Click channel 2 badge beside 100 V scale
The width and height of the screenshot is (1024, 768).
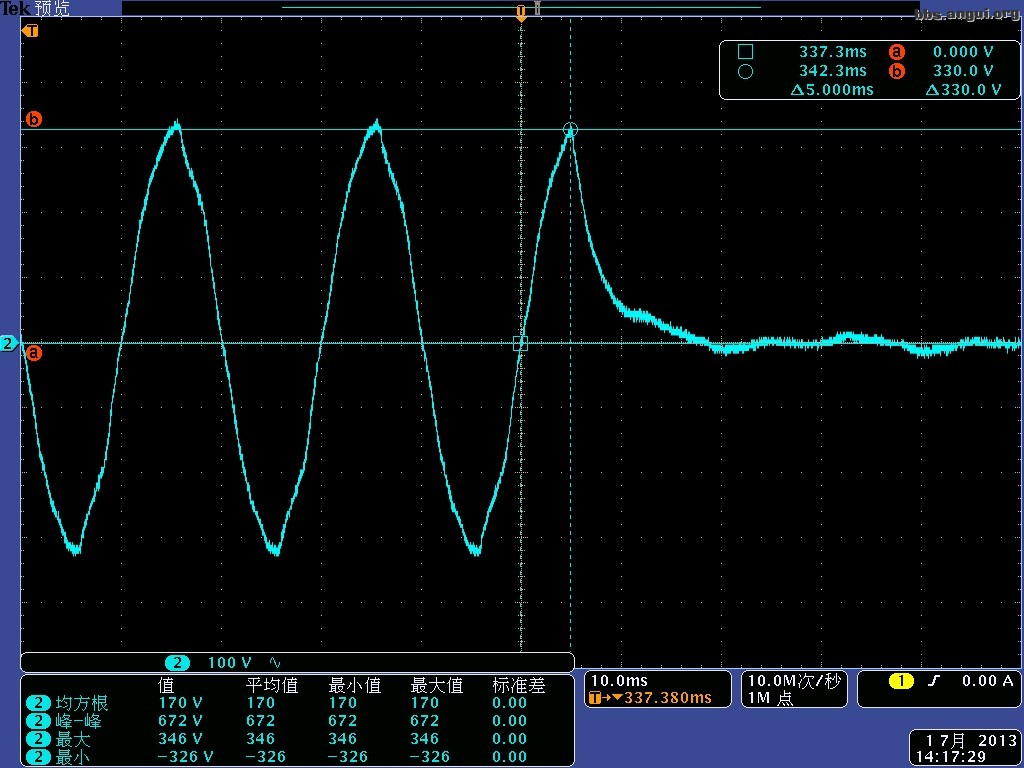pyautogui.click(x=177, y=663)
